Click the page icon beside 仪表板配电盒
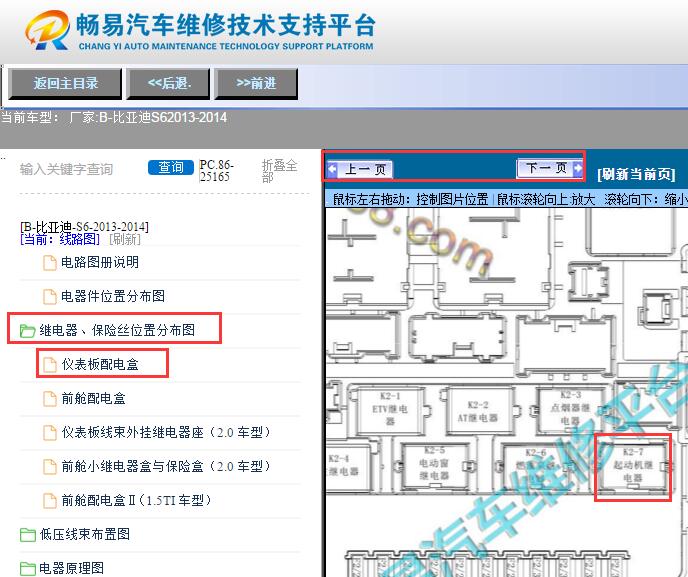 pyautogui.click(x=50, y=365)
